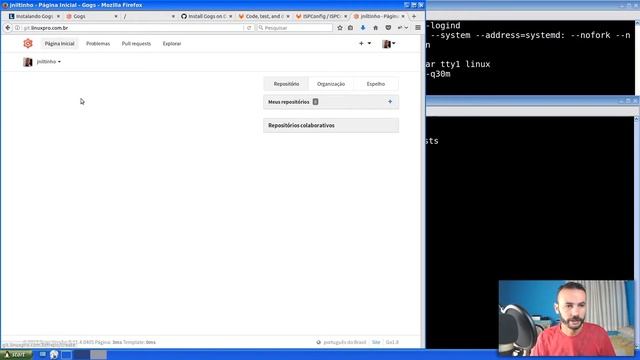Click the show desktop icon on taskbar

point(42,354)
